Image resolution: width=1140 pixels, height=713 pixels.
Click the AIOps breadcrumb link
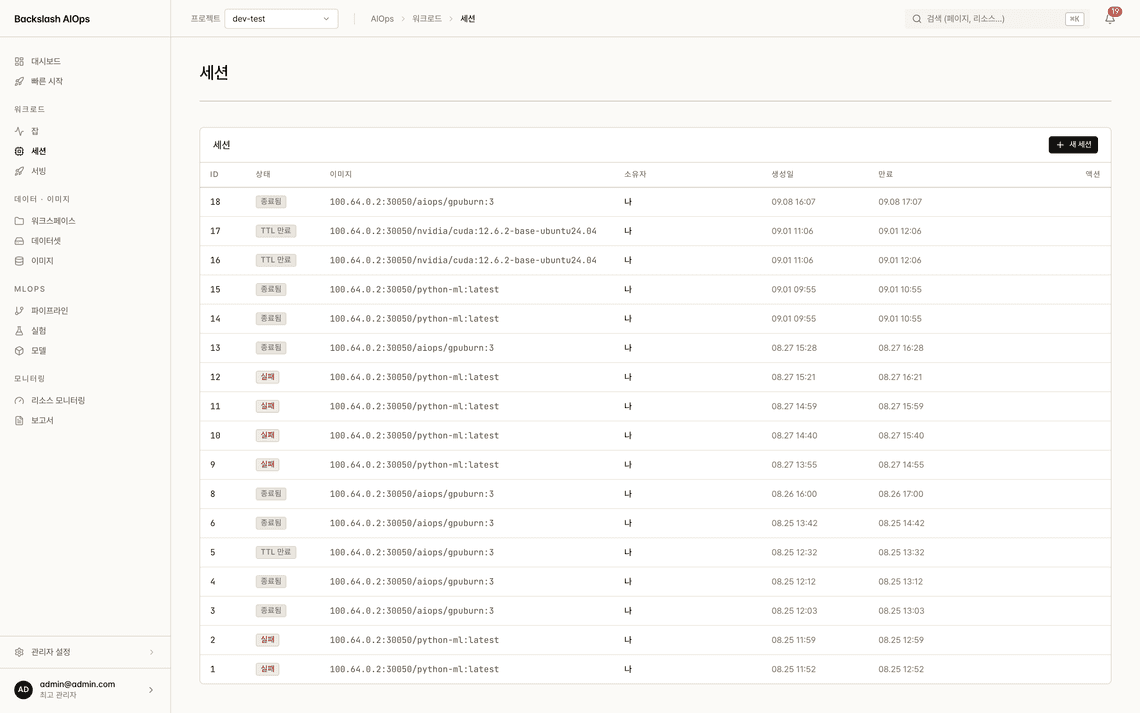(x=382, y=19)
